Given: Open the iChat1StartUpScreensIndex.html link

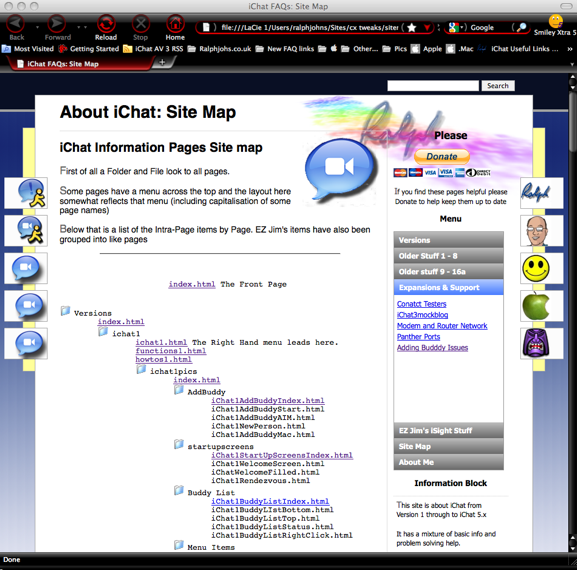Looking at the screenshot, I should (282, 455).
